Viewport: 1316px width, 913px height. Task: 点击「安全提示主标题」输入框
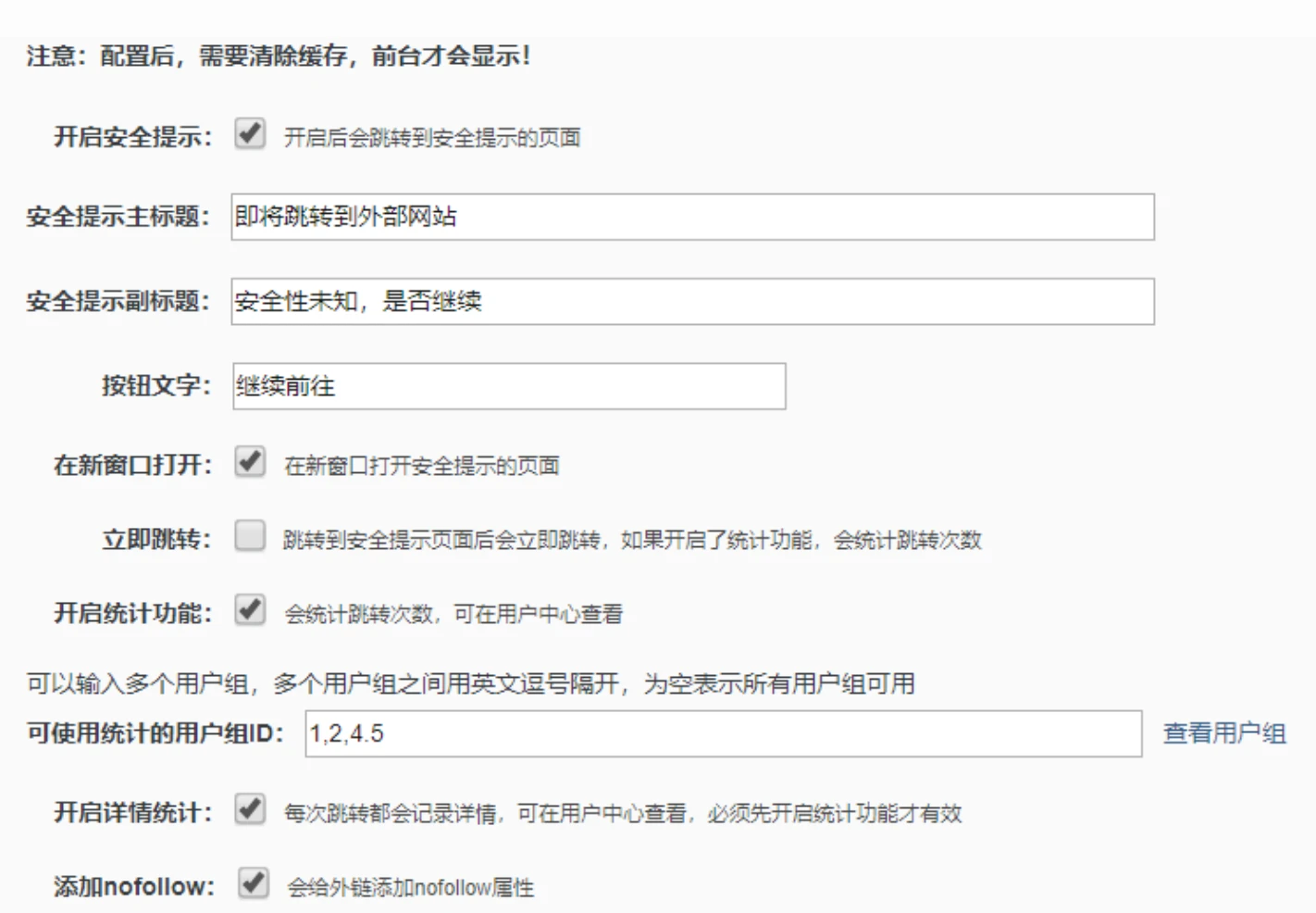coord(648,217)
